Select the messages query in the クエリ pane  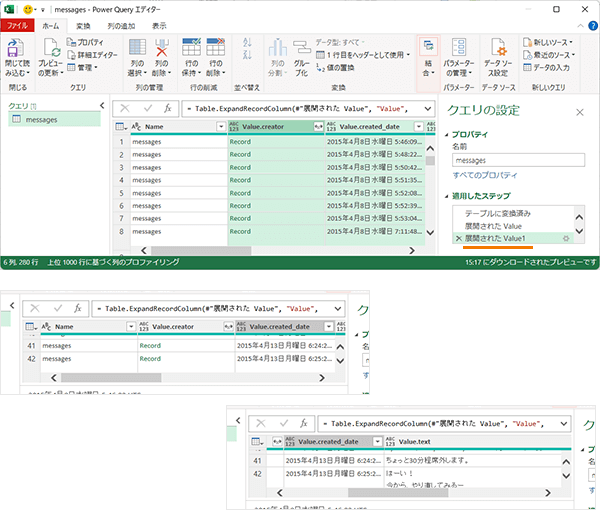[54, 119]
